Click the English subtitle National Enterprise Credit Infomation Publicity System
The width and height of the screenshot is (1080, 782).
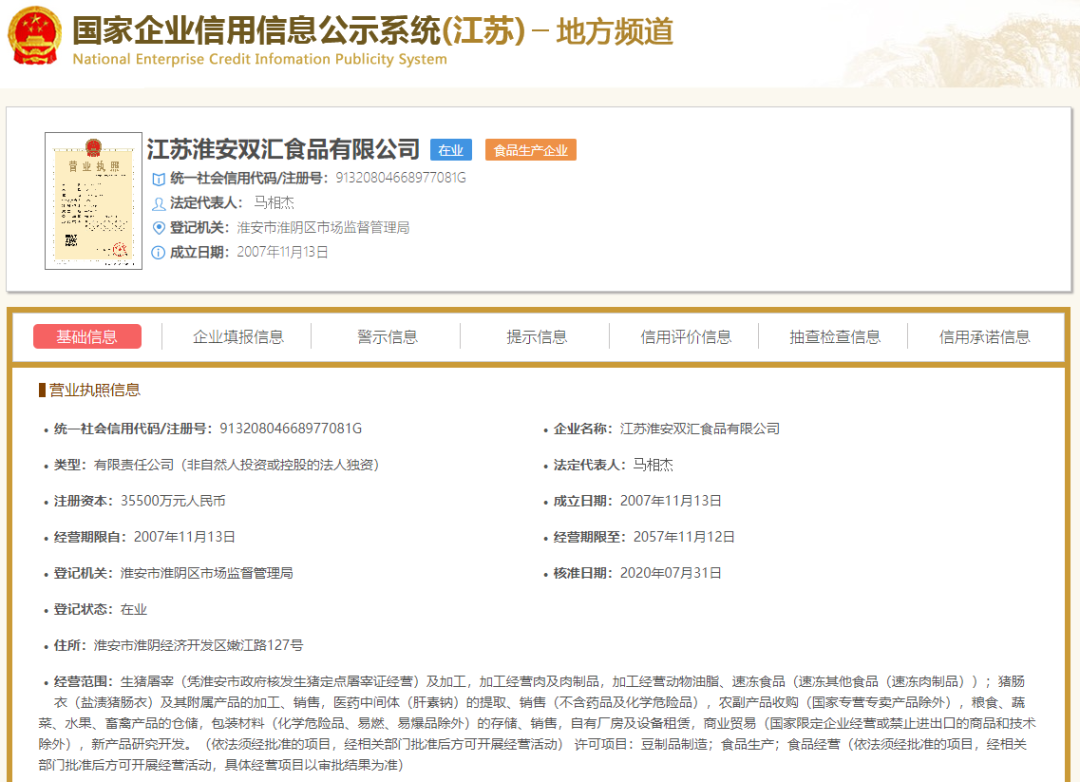click(x=260, y=59)
